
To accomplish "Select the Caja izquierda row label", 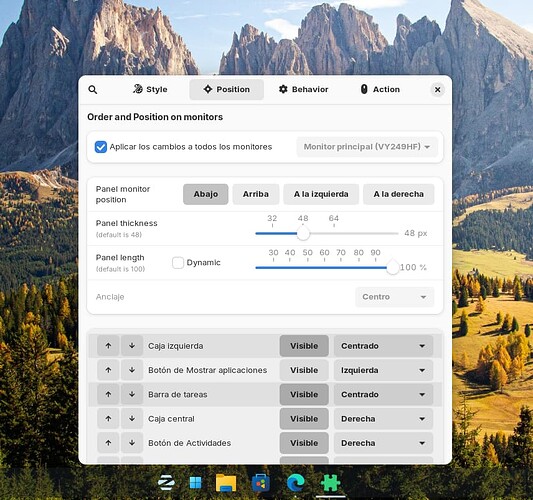I will (x=175, y=346).
